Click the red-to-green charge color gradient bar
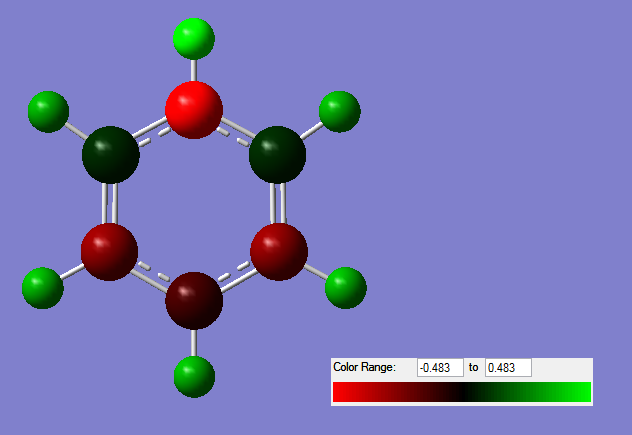The height and width of the screenshot is (435, 632). point(462,392)
